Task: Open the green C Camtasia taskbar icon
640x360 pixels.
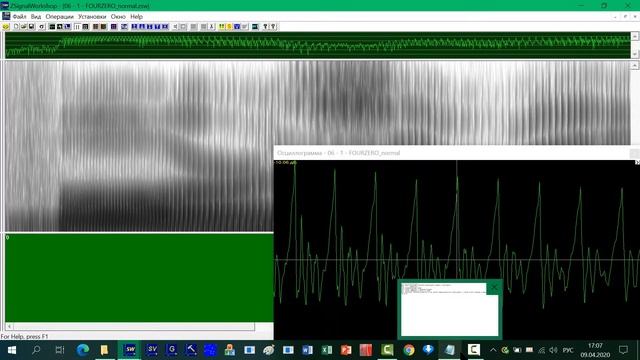Action: [387, 350]
